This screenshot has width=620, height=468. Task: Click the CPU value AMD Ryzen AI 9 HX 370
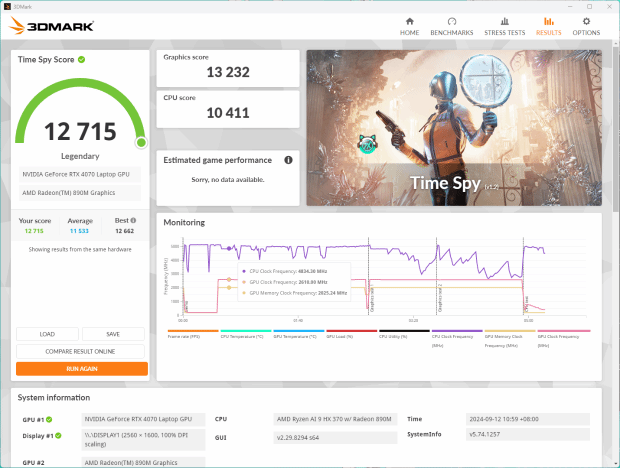tap(335, 419)
